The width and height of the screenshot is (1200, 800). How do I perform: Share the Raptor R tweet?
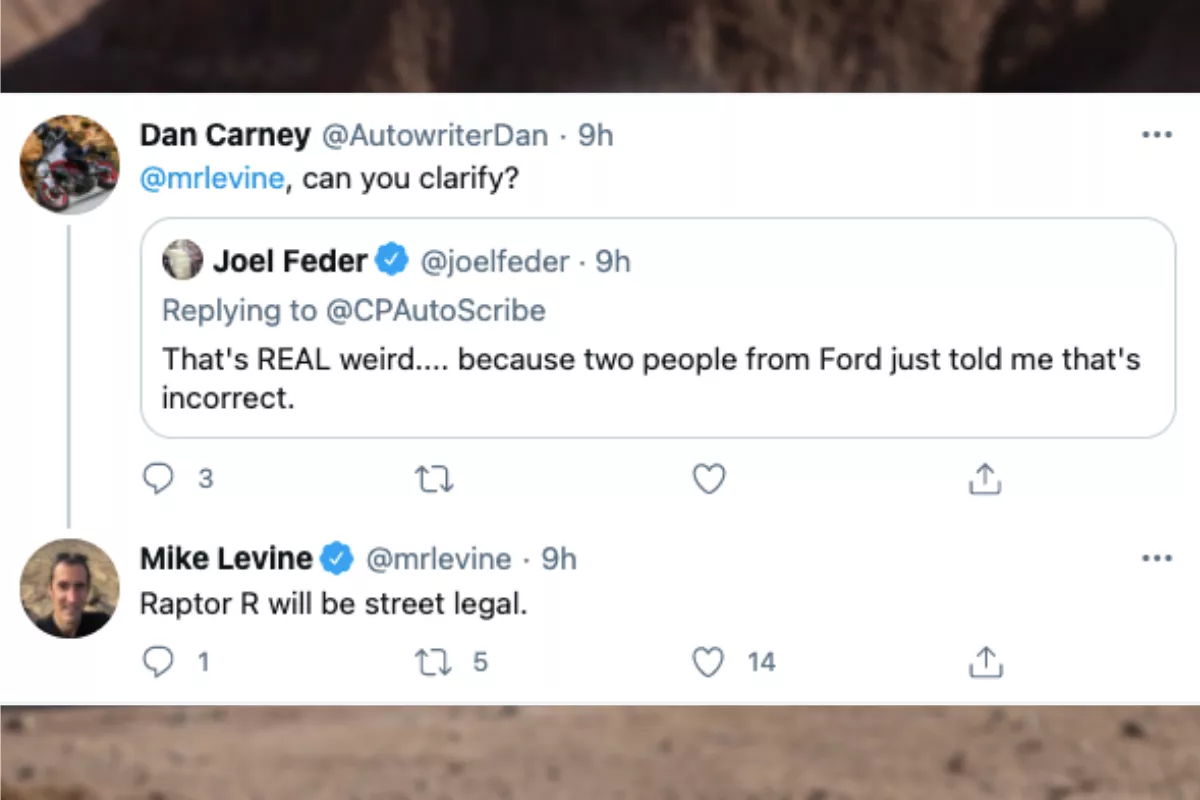985,662
